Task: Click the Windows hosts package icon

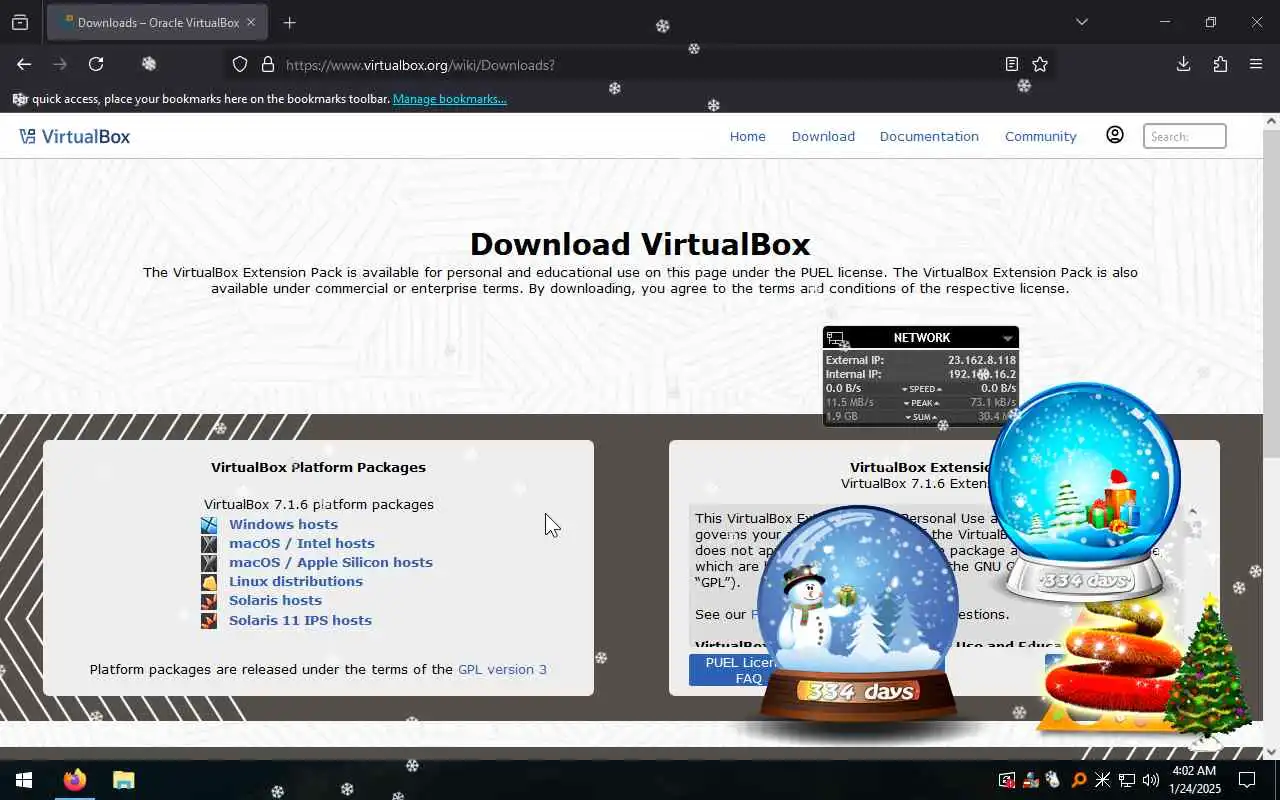Action: pyautogui.click(x=209, y=525)
